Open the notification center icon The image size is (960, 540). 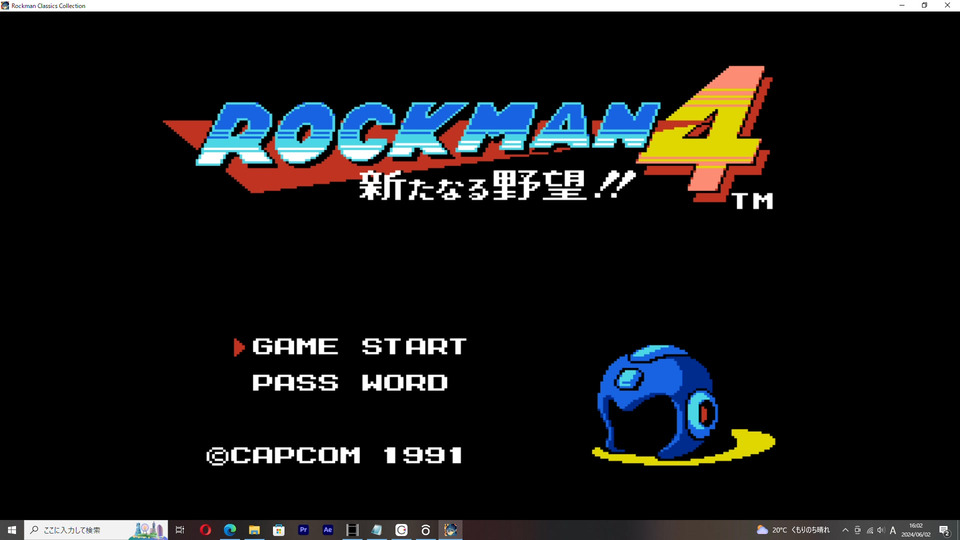click(x=945, y=530)
